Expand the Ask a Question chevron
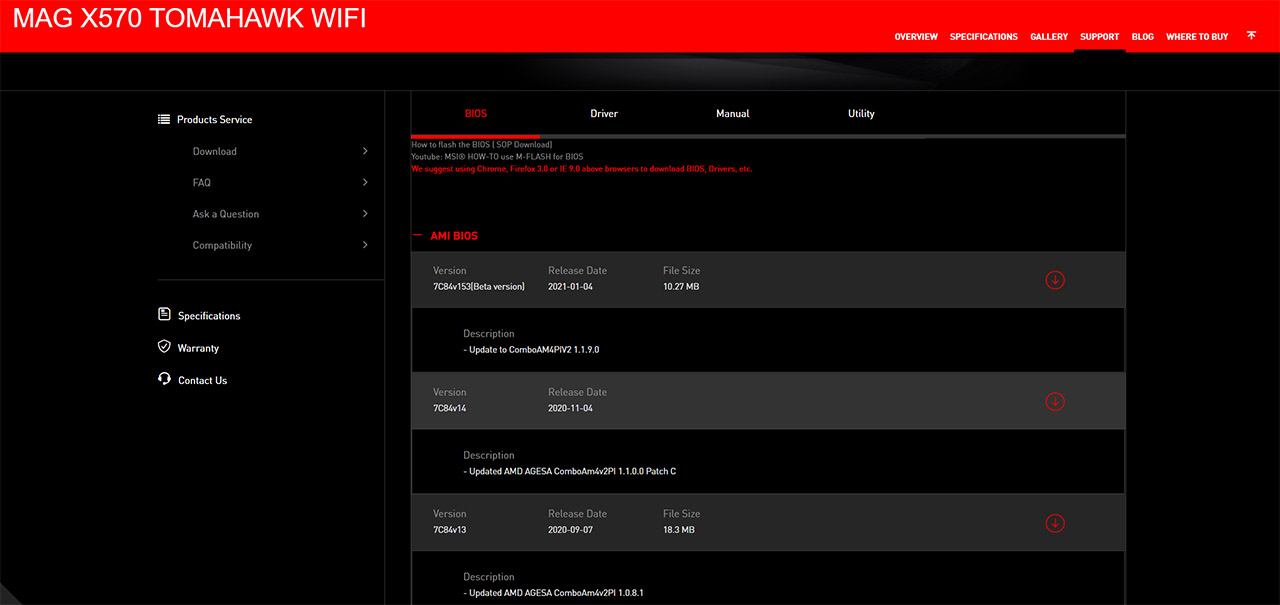 click(x=365, y=213)
